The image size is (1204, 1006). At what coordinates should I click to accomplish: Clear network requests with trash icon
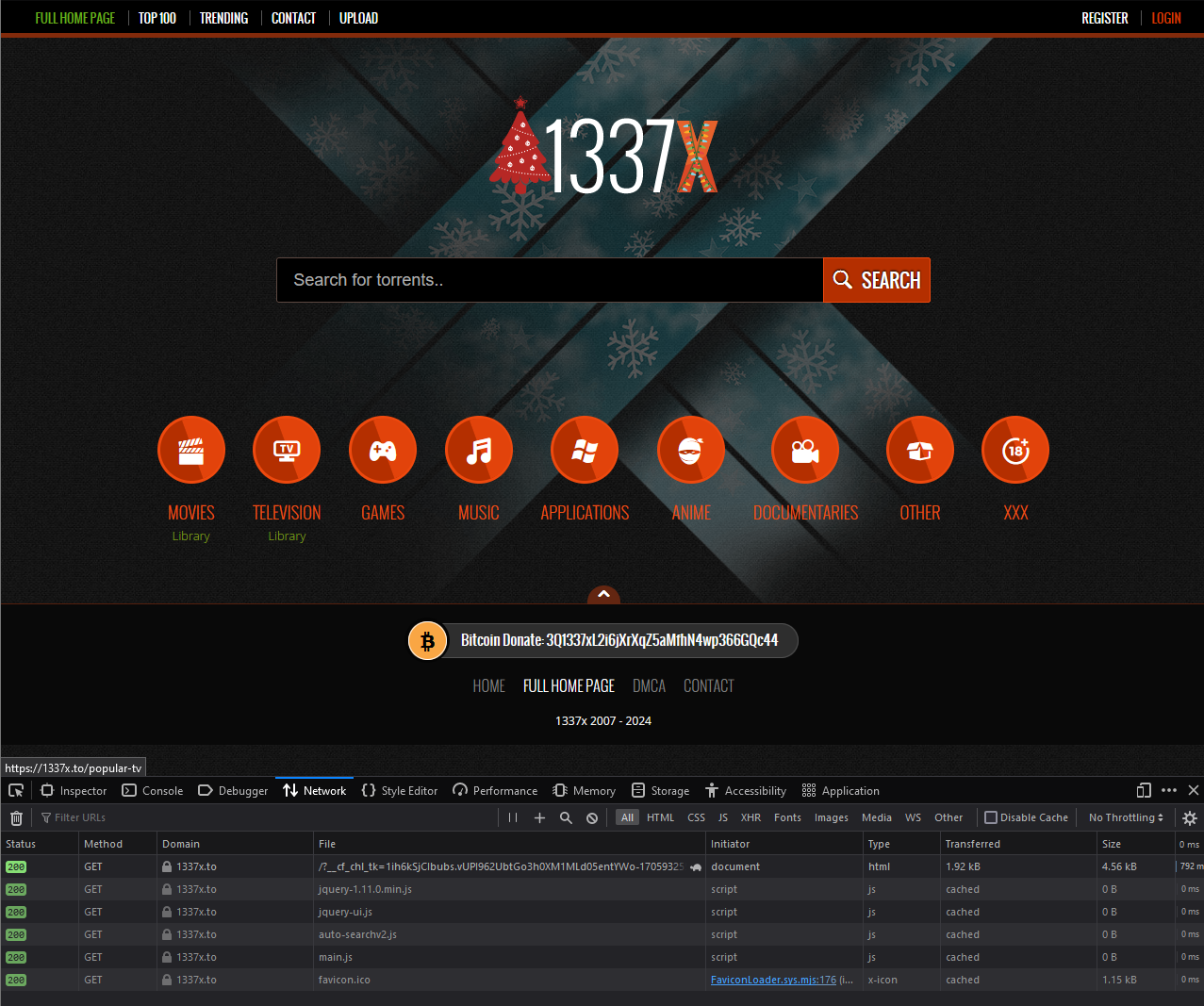16,817
